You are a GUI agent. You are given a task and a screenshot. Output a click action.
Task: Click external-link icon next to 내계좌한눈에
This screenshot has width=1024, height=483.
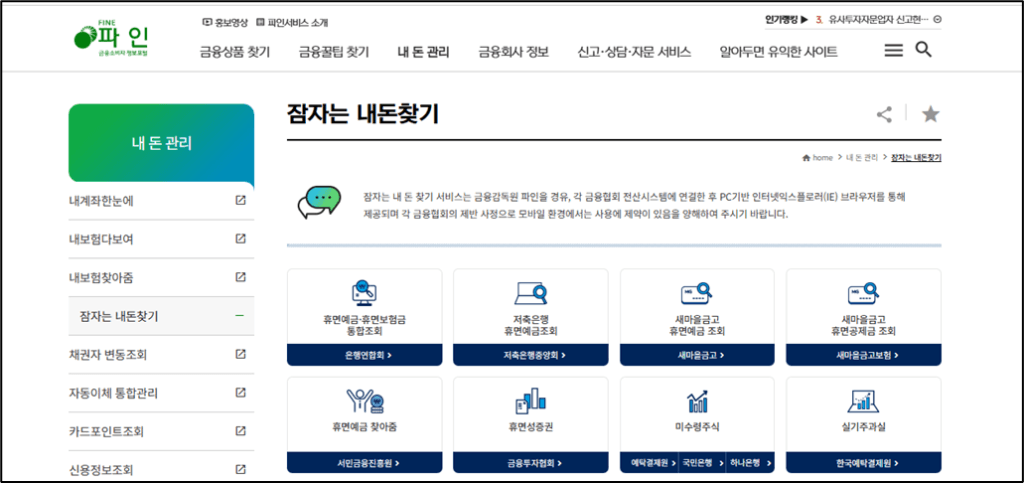pos(240,200)
